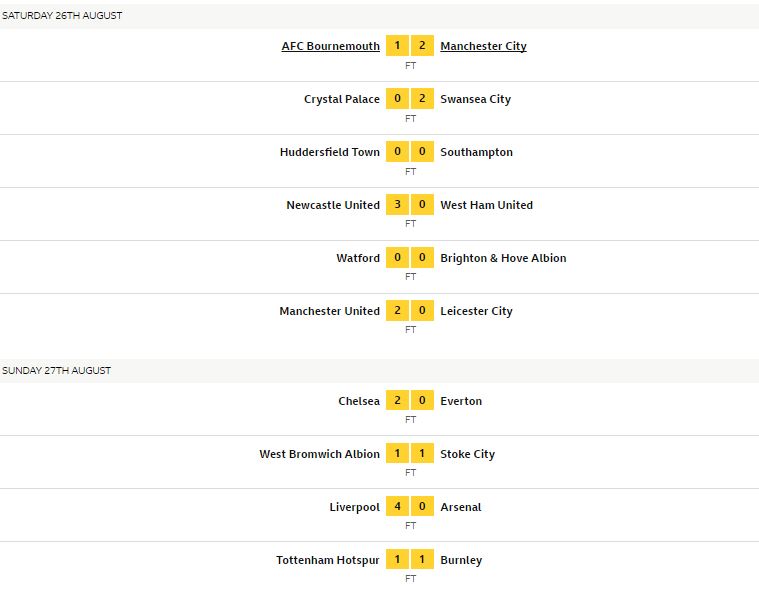Click the Southampton team name
The image size is (759, 589).
(x=476, y=152)
